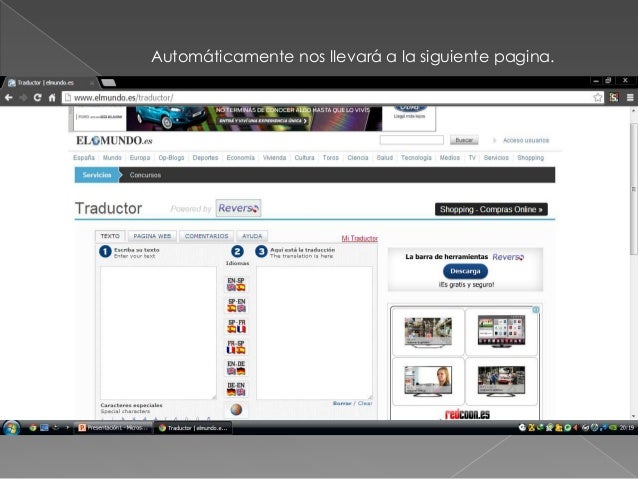Launch Chrome from the quick launch bar
Viewport: 638px width, 479px height.
[33, 428]
